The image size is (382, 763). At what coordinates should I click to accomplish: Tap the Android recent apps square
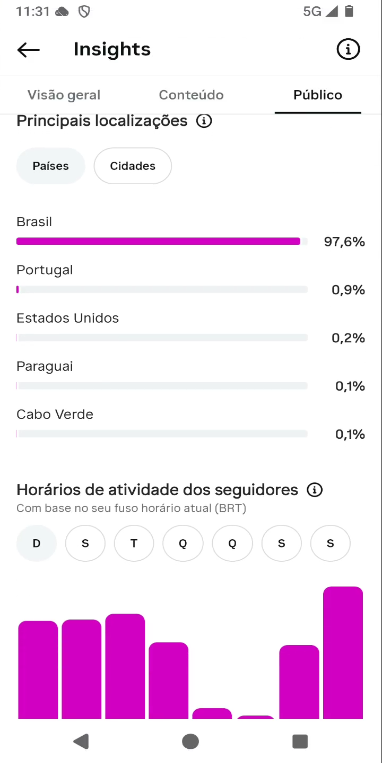(300, 741)
